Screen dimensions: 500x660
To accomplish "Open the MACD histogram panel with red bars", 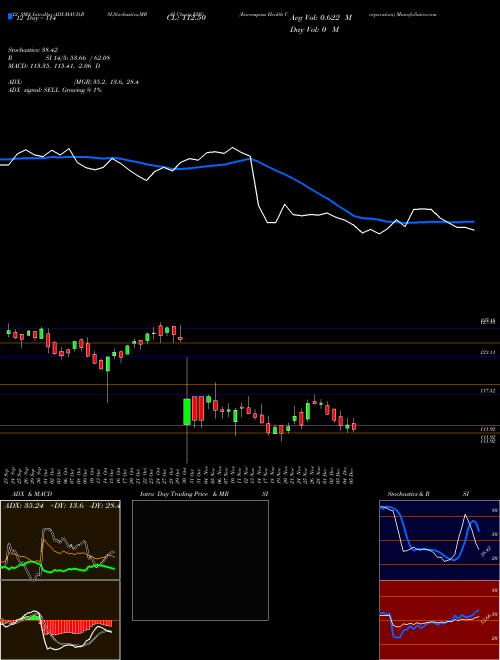I will pyautogui.click(x=60, y=620).
